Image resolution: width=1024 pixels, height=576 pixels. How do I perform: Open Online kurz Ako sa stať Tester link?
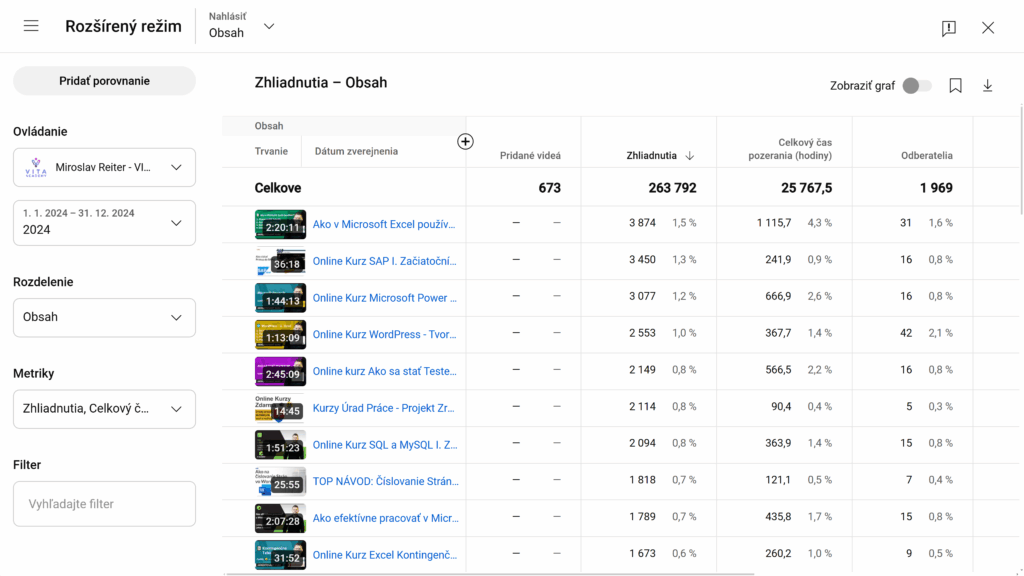pos(384,371)
